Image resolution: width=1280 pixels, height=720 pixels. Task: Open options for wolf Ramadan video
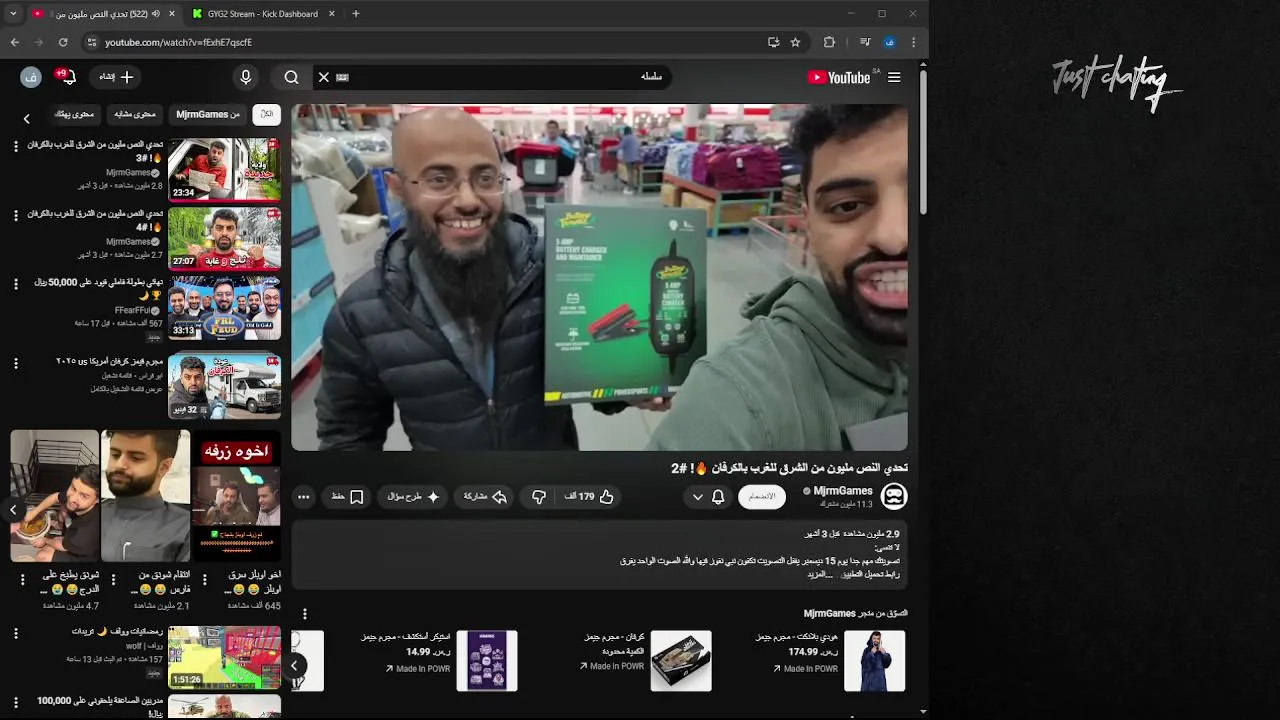coord(16,634)
